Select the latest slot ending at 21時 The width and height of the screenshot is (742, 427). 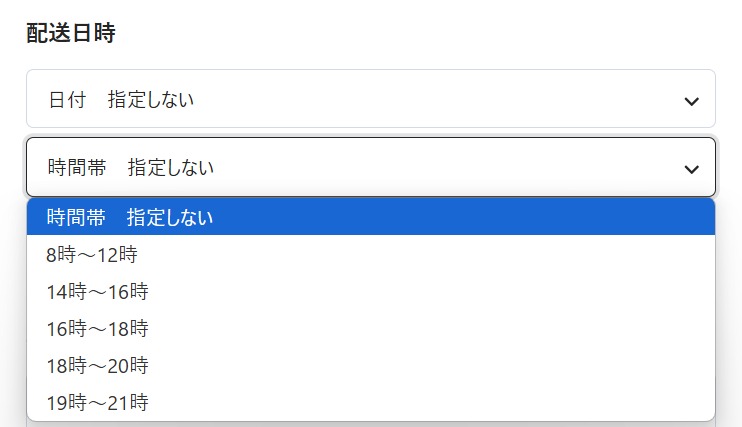97,402
